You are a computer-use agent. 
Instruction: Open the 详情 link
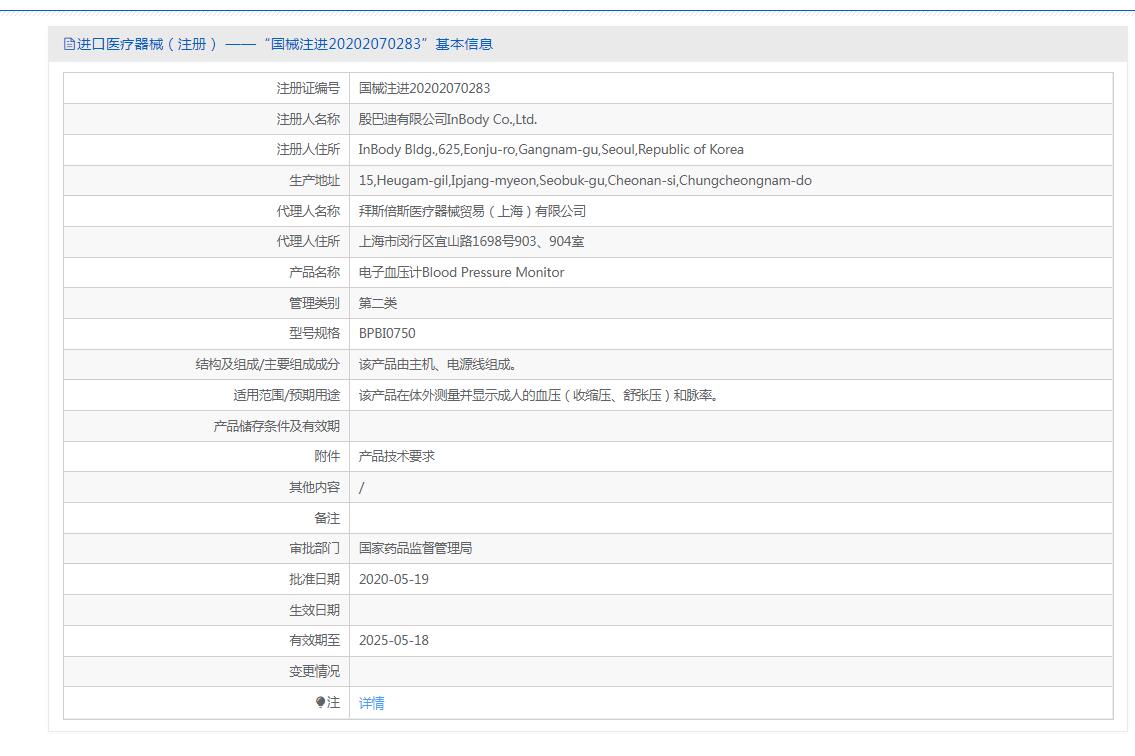click(x=371, y=704)
